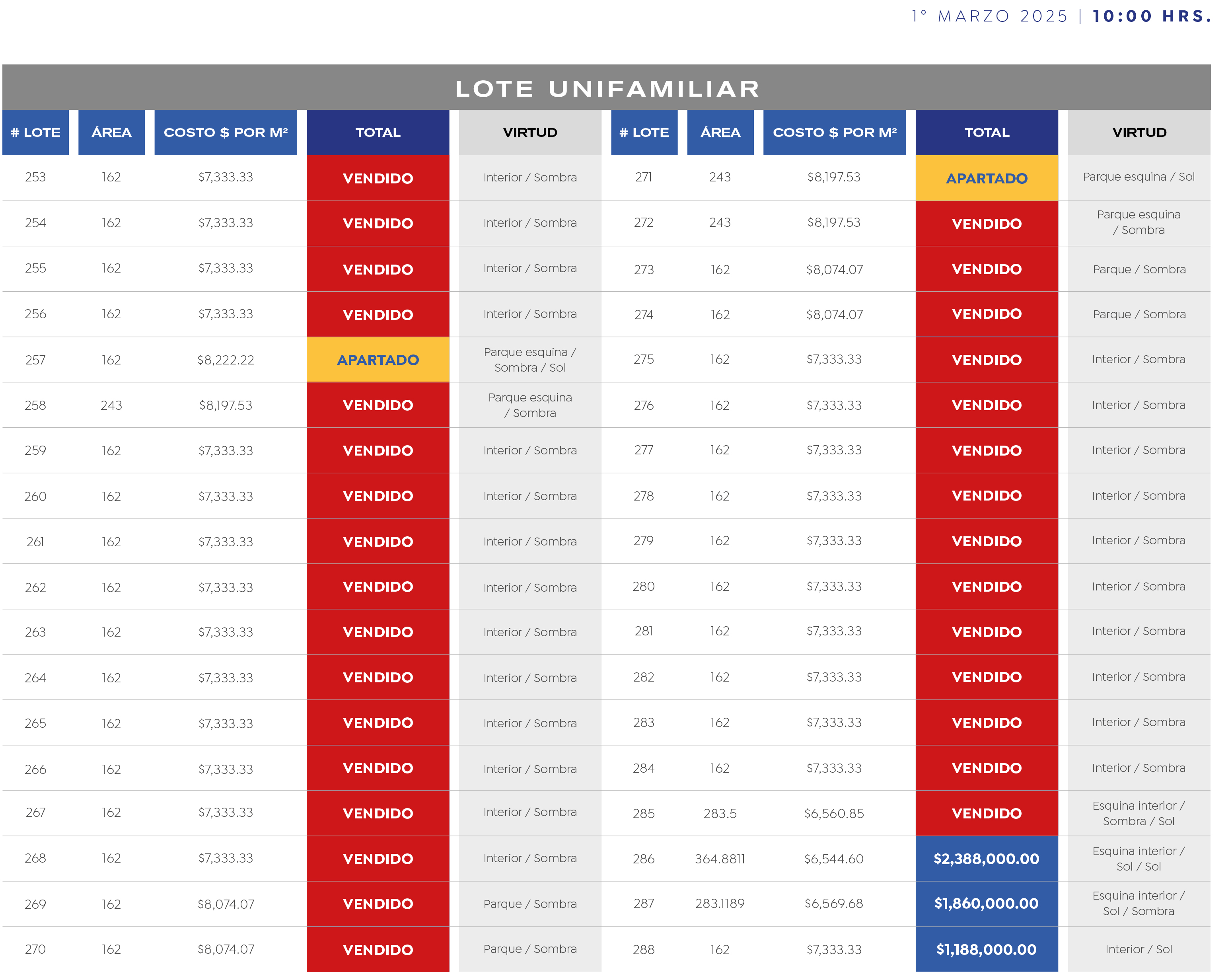Click virtud 'Esquina interior / Sol / Sol'
Viewport: 1232px width, 972px height.
point(1139,859)
